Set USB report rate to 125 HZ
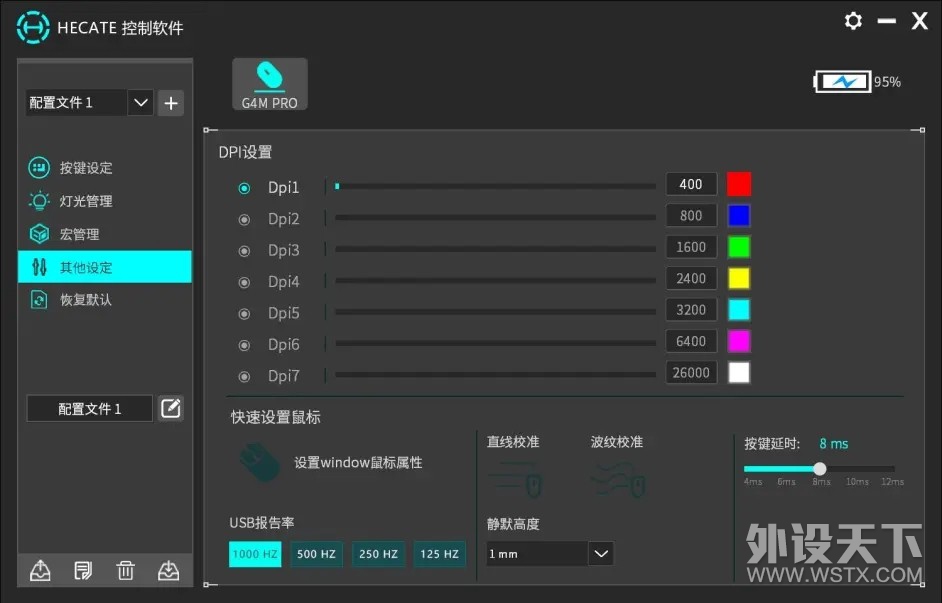942x603 pixels. (440, 554)
